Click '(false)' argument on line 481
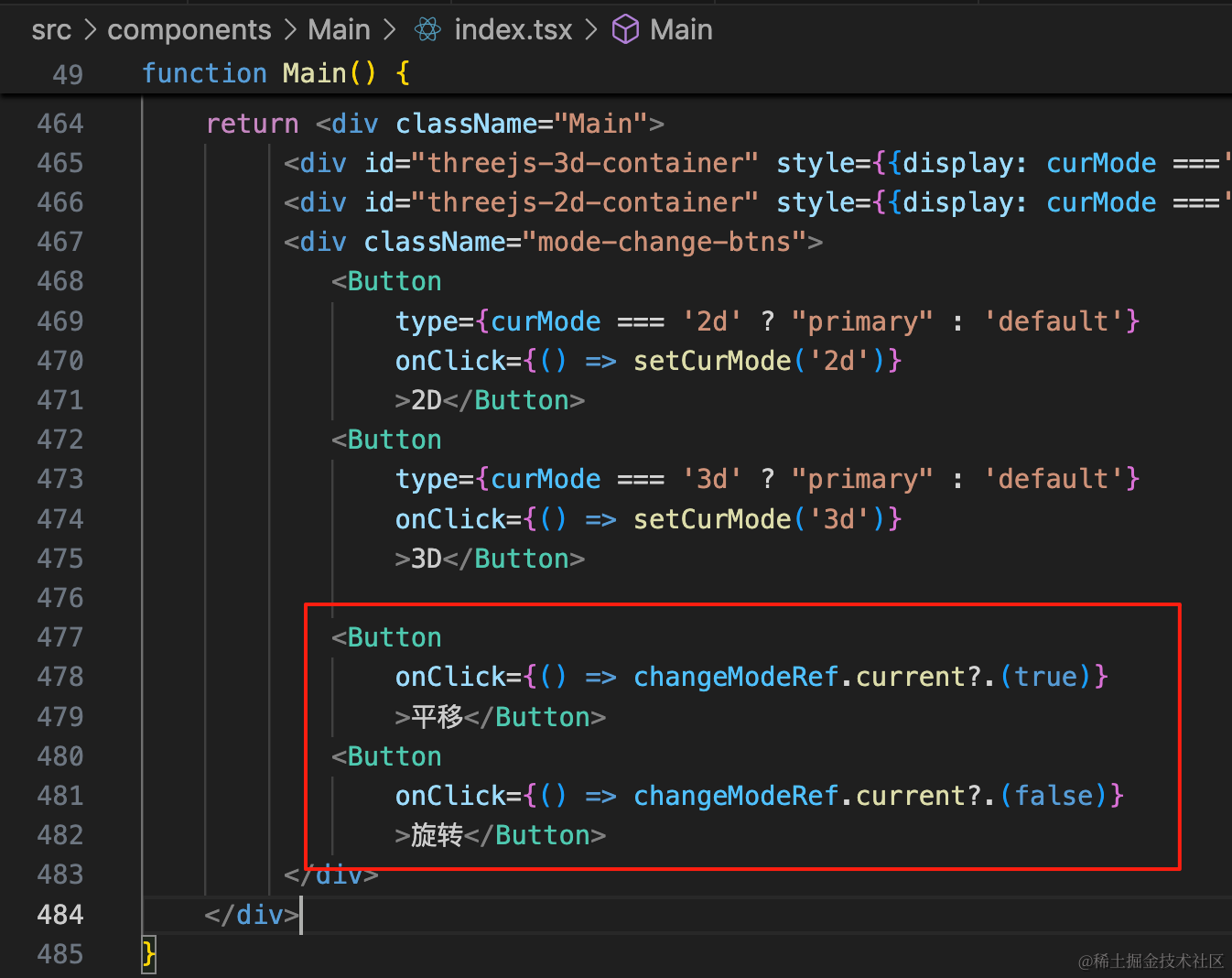1232x978 pixels. click(x=1054, y=796)
